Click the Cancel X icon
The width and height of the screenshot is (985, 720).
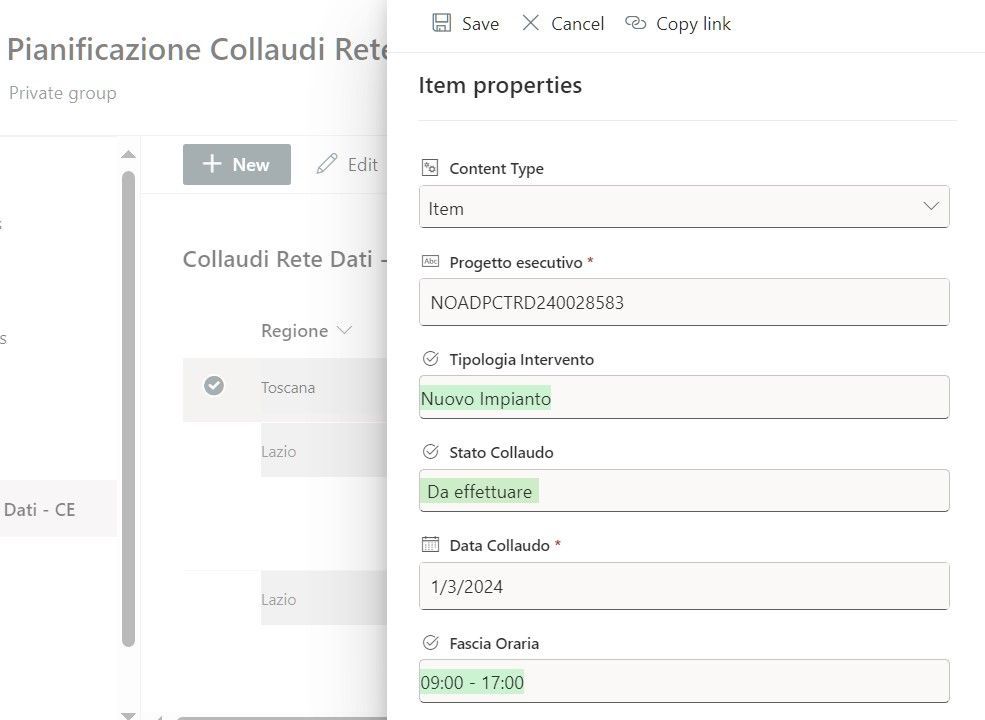pos(531,23)
